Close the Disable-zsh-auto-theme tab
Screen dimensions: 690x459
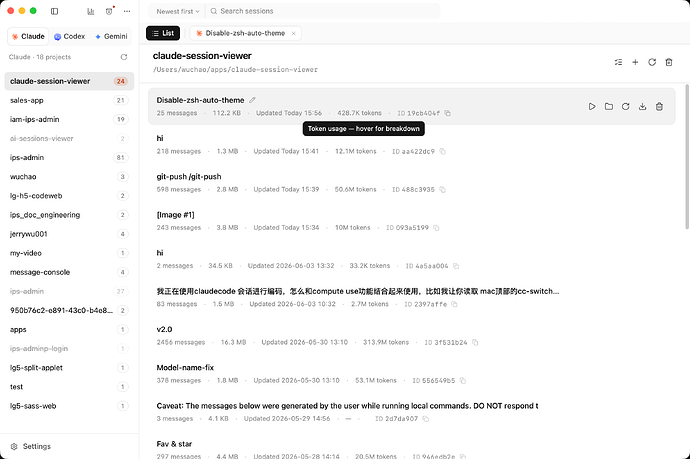[x=294, y=33]
